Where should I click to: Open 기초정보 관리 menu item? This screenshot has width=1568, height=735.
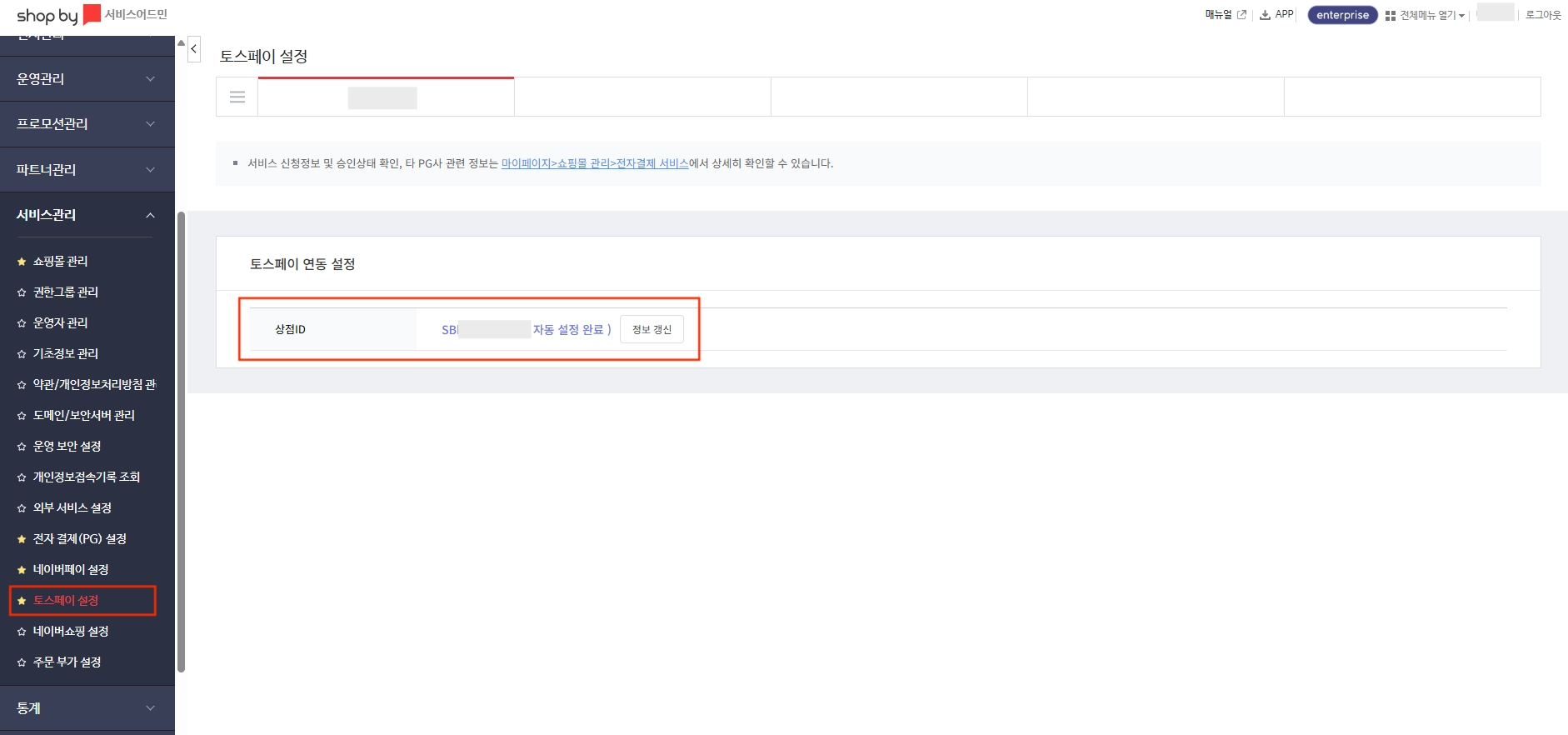[66, 354]
